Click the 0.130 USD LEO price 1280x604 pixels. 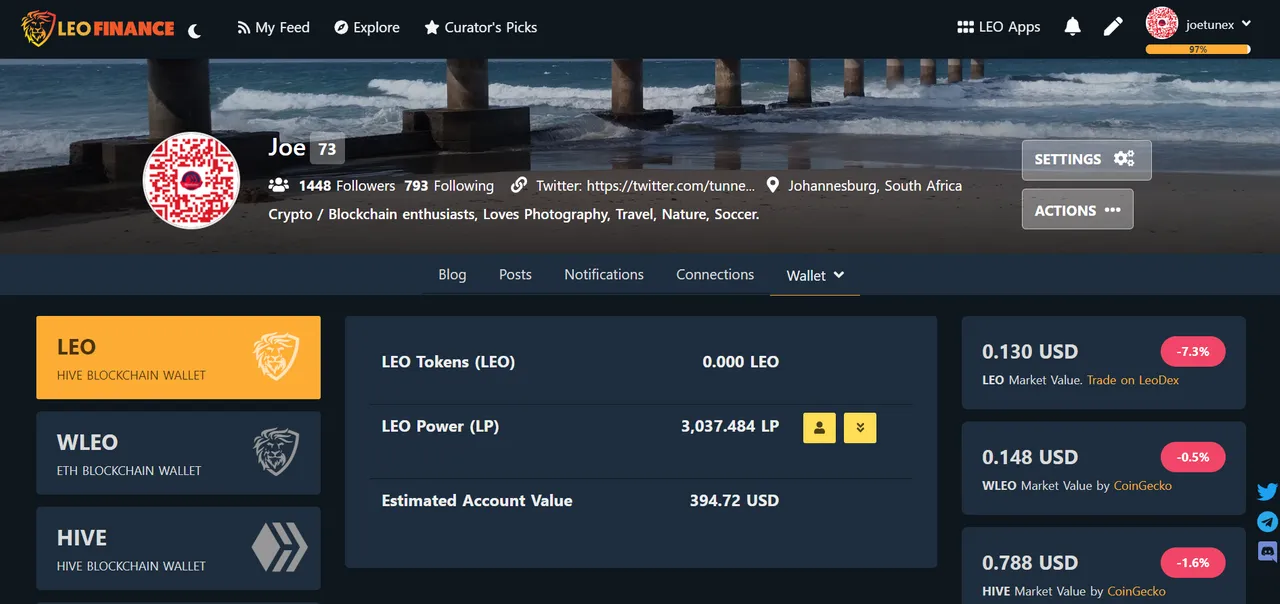pyautogui.click(x=1030, y=351)
